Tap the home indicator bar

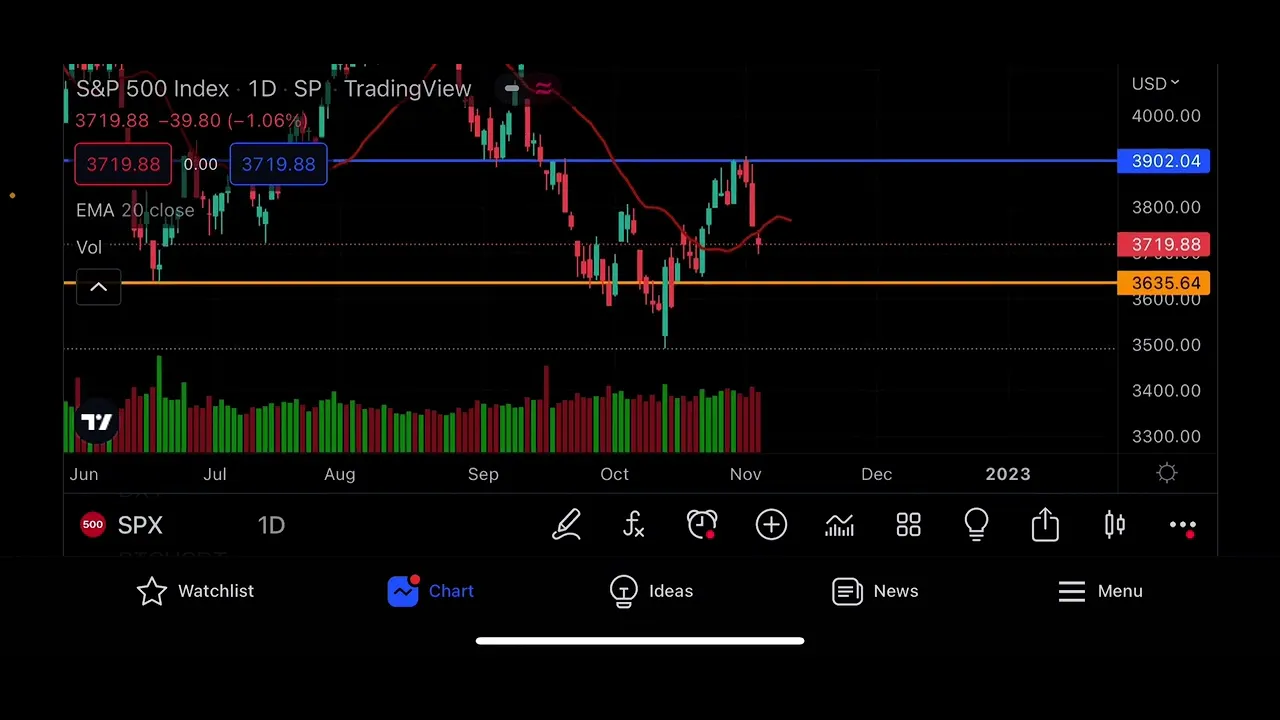pyautogui.click(x=640, y=641)
